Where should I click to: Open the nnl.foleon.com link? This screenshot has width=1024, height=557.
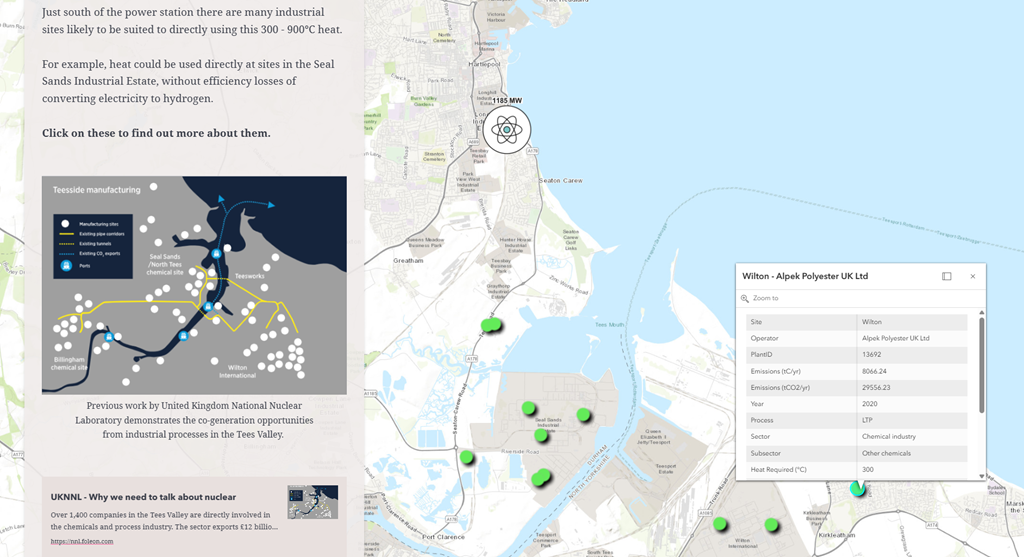[x=82, y=541]
